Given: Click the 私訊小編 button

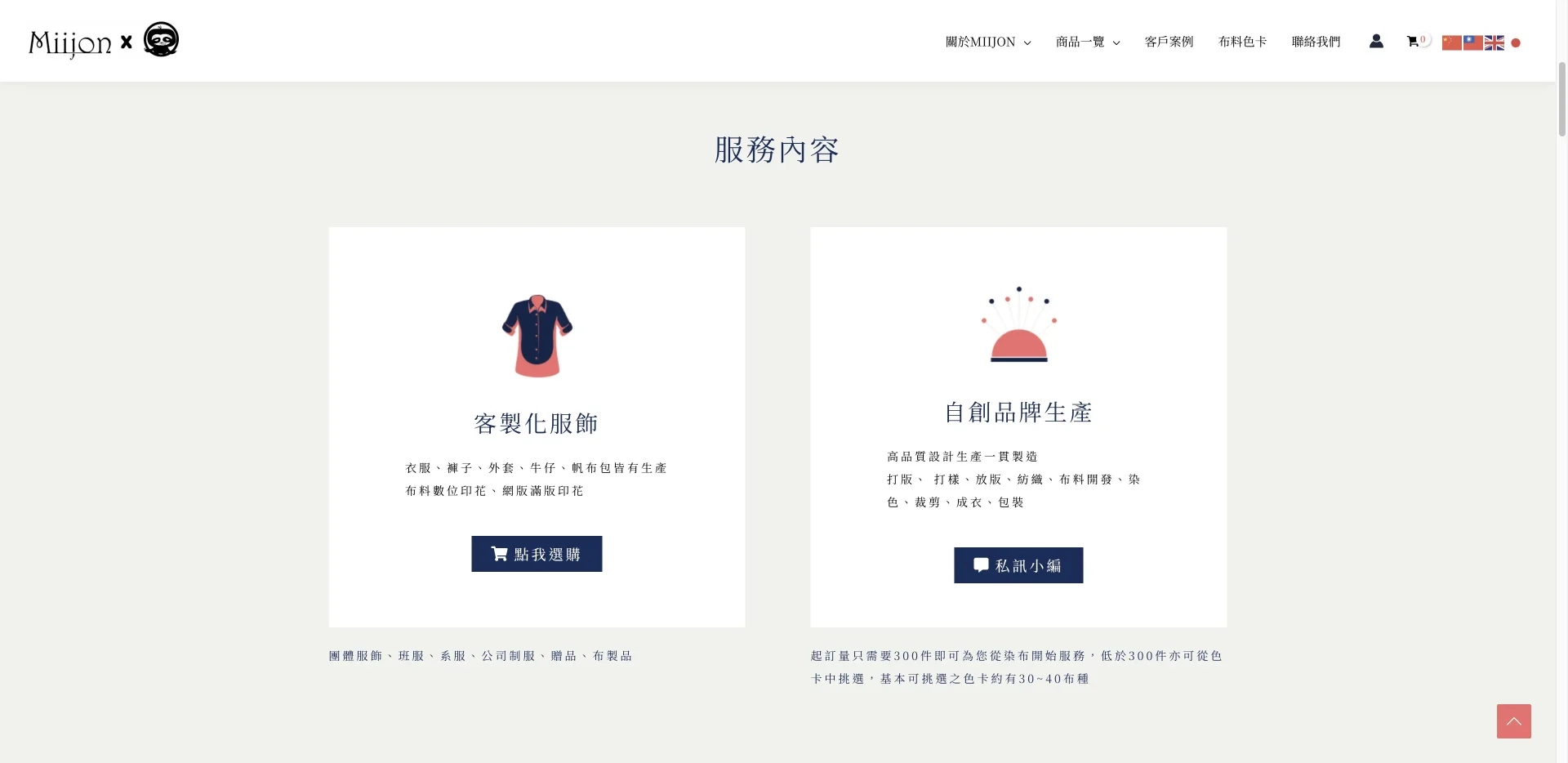Looking at the screenshot, I should [x=1018, y=565].
